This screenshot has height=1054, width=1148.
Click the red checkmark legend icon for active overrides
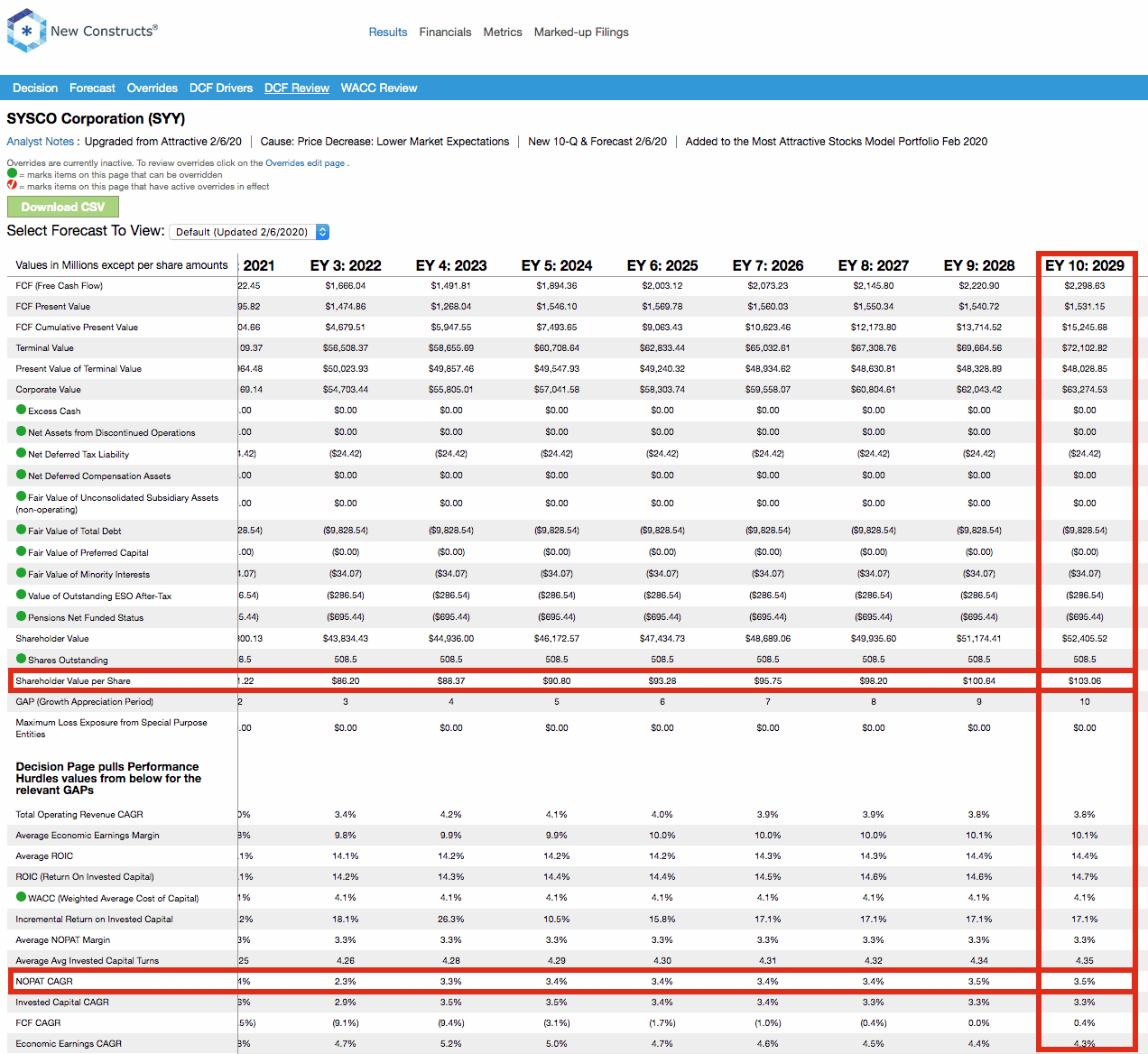[12, 185]
